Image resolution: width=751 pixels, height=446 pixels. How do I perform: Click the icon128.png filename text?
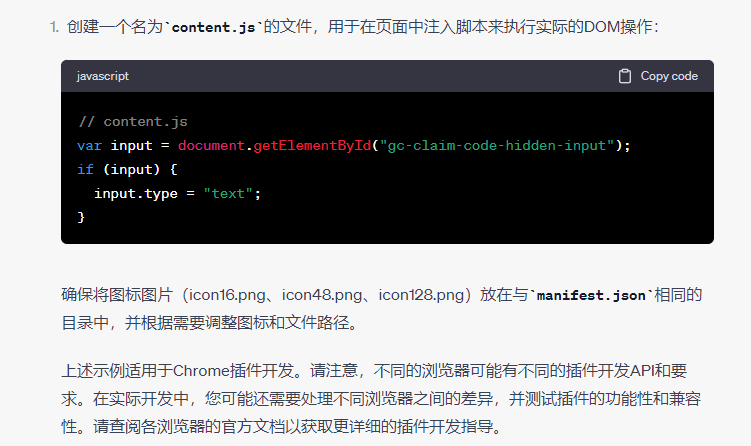(x=421, y=295)
